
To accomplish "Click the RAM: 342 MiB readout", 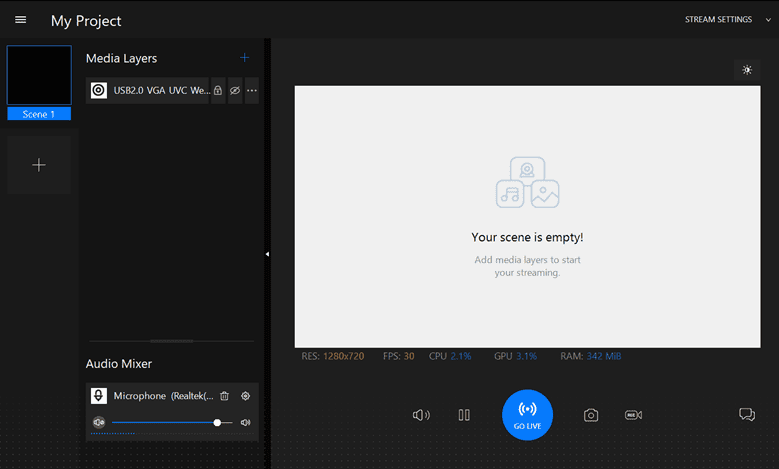I will (591, 356).
